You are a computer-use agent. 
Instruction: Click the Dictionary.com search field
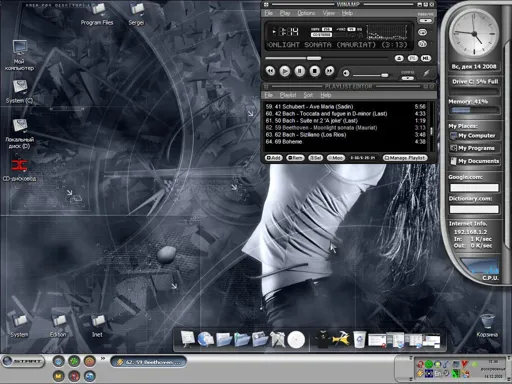474,209
